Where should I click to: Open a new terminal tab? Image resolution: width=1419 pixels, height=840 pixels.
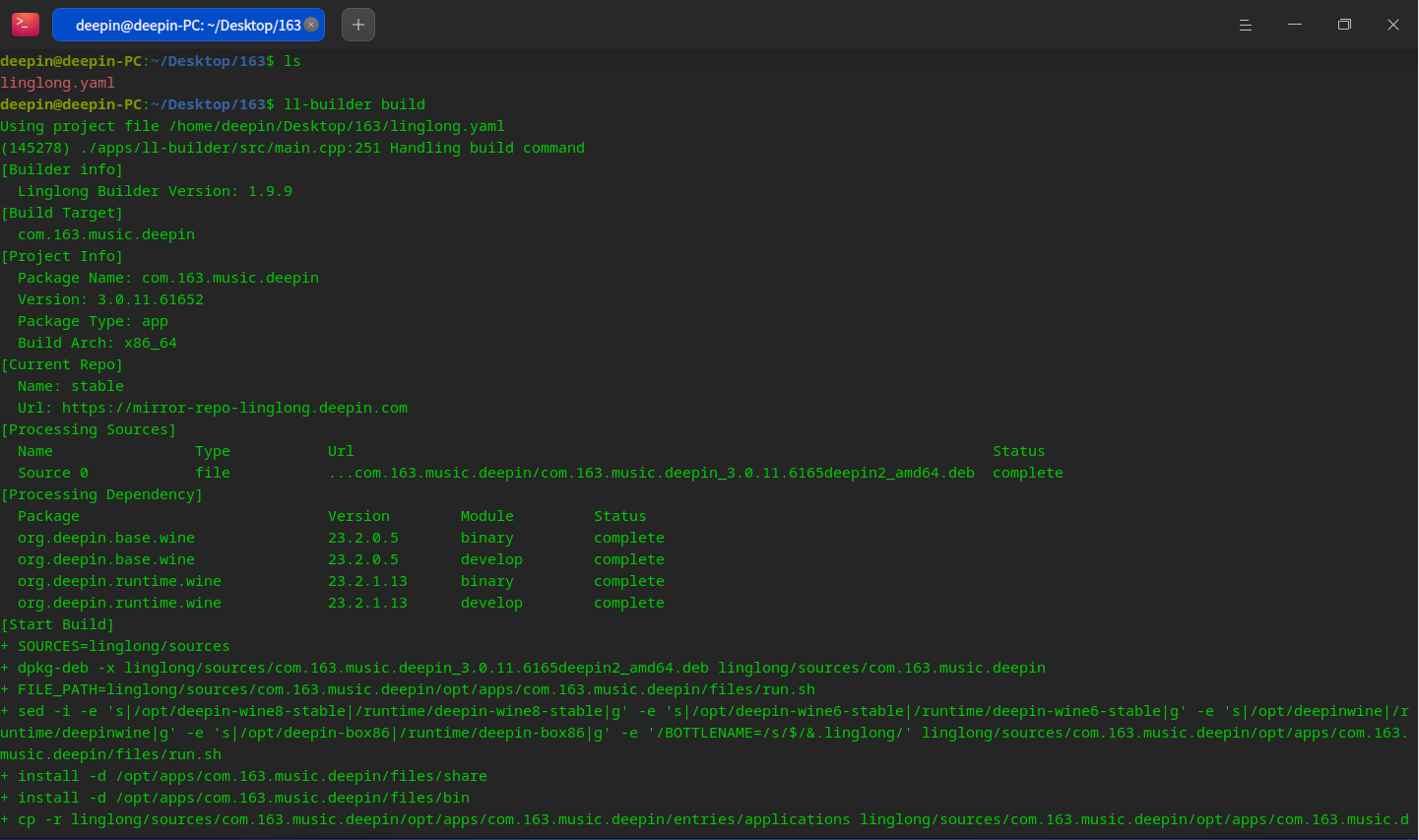pos(358,25)
